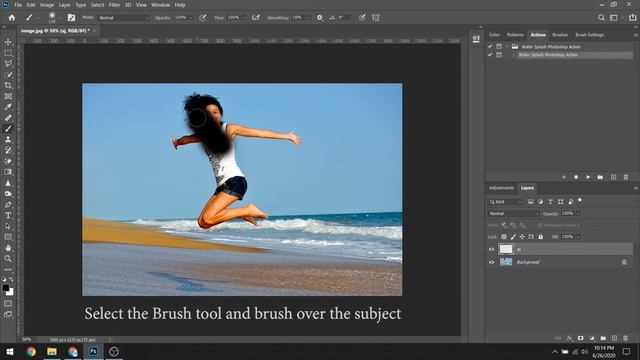Select the Lasso tool
The width and height of the screenshot is (640, 360).
[8, 64]
